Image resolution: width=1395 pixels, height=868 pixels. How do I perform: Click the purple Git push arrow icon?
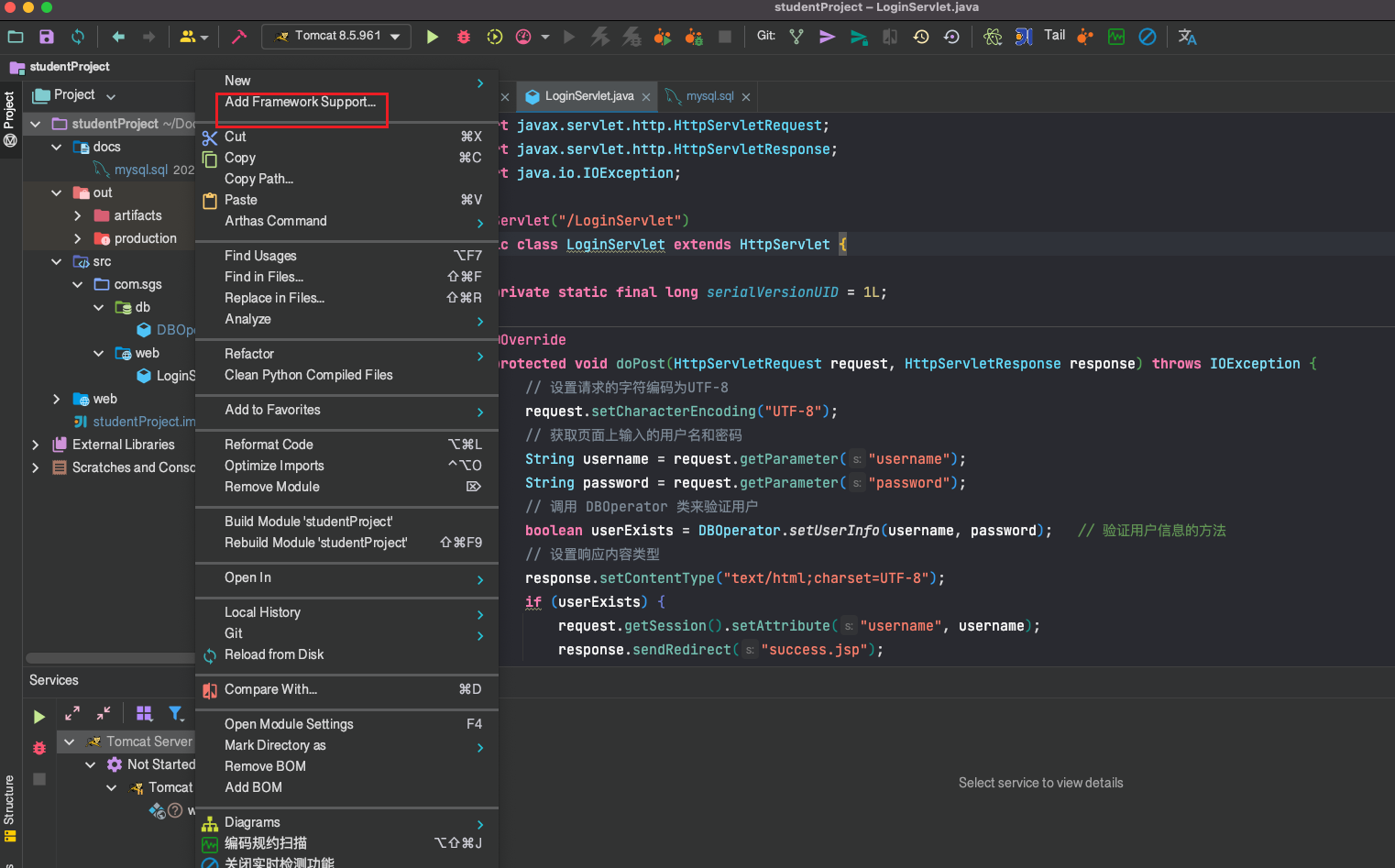click(827, 37)
